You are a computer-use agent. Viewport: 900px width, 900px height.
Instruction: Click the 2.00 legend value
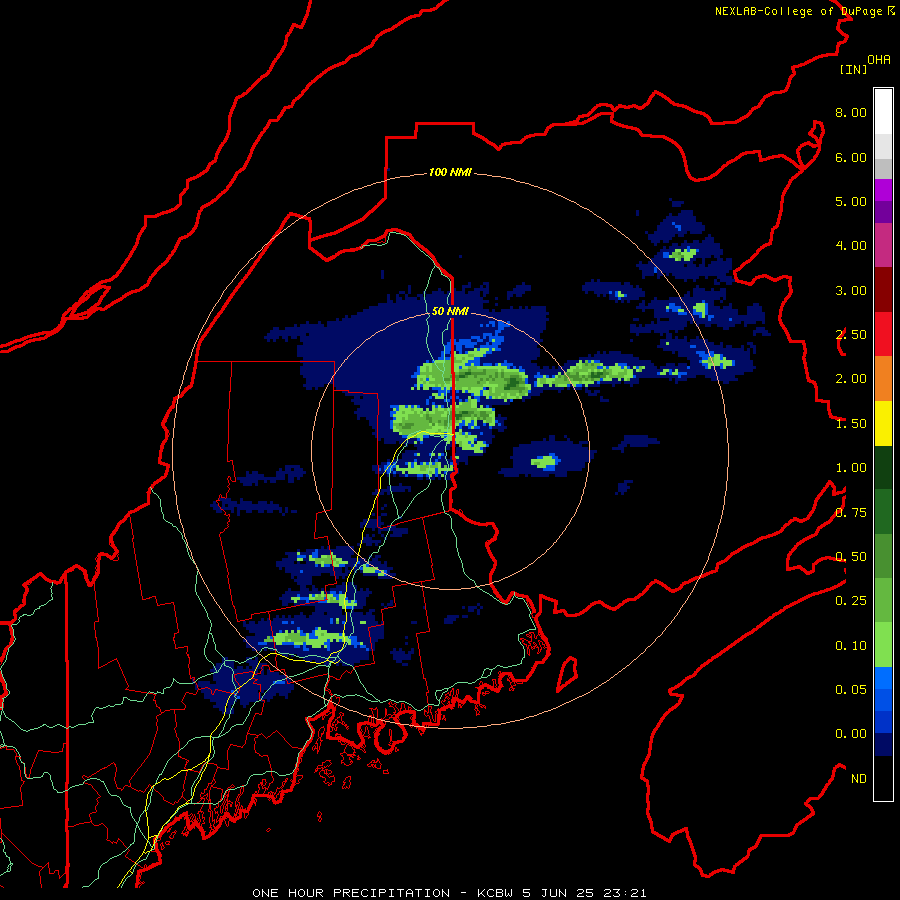851,379
